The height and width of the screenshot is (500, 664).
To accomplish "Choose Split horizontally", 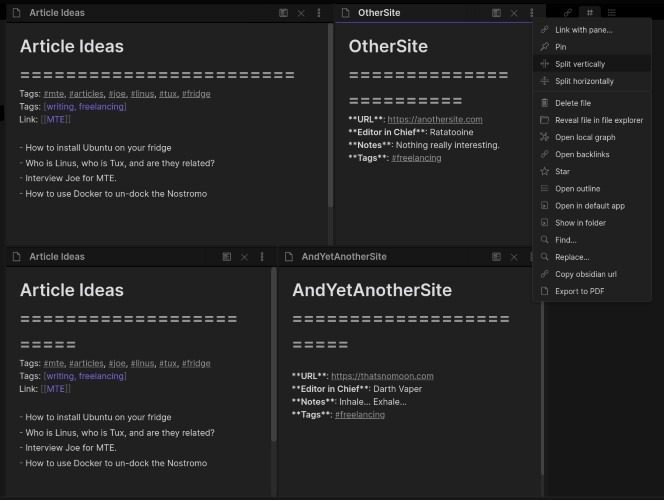I will point(592,81).
